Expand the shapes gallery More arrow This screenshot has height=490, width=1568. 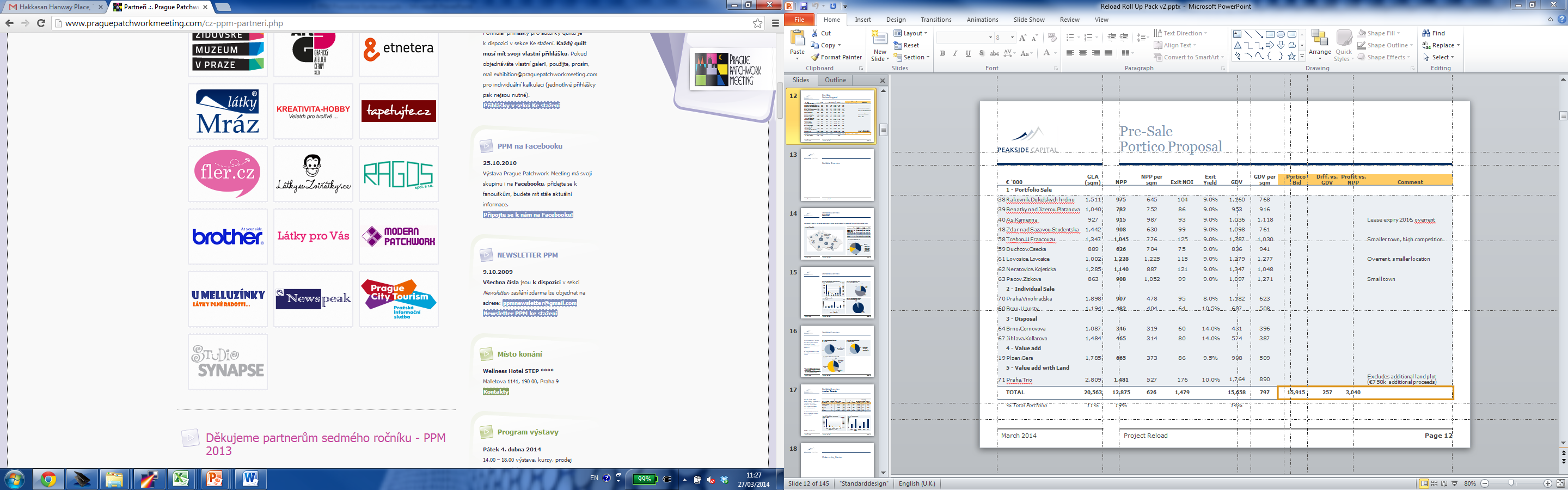pyautogui.click(x=1302, y=57)
